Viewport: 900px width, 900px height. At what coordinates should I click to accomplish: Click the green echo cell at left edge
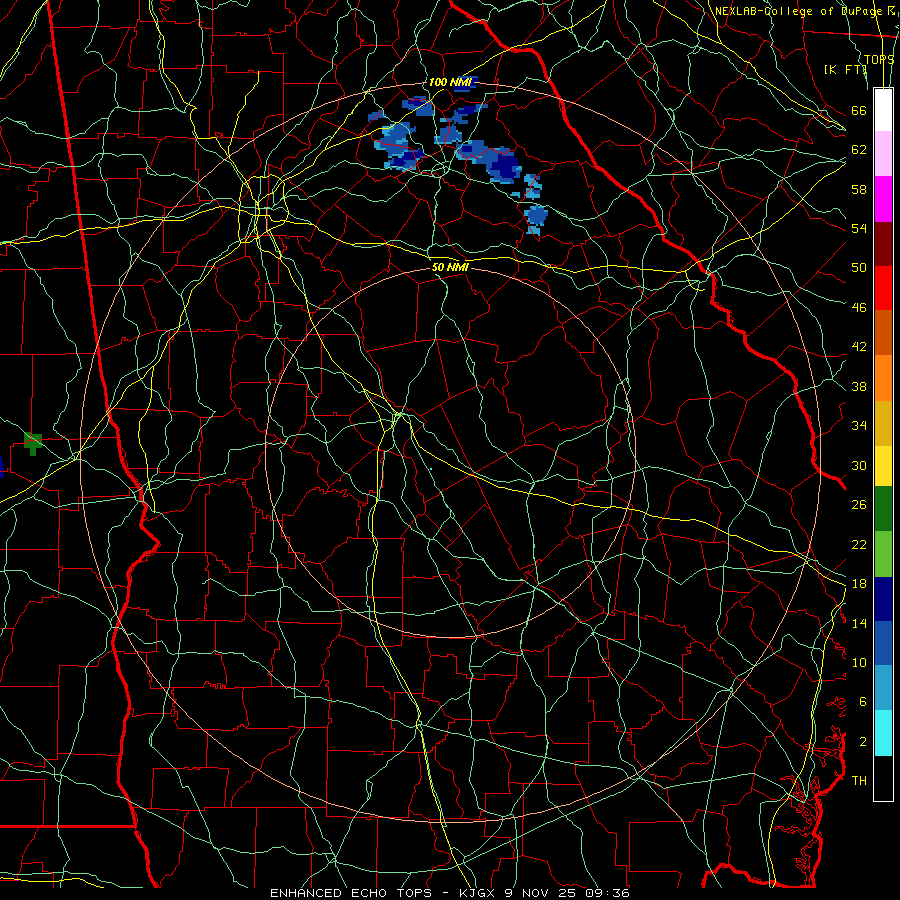(x=33, y=443)
